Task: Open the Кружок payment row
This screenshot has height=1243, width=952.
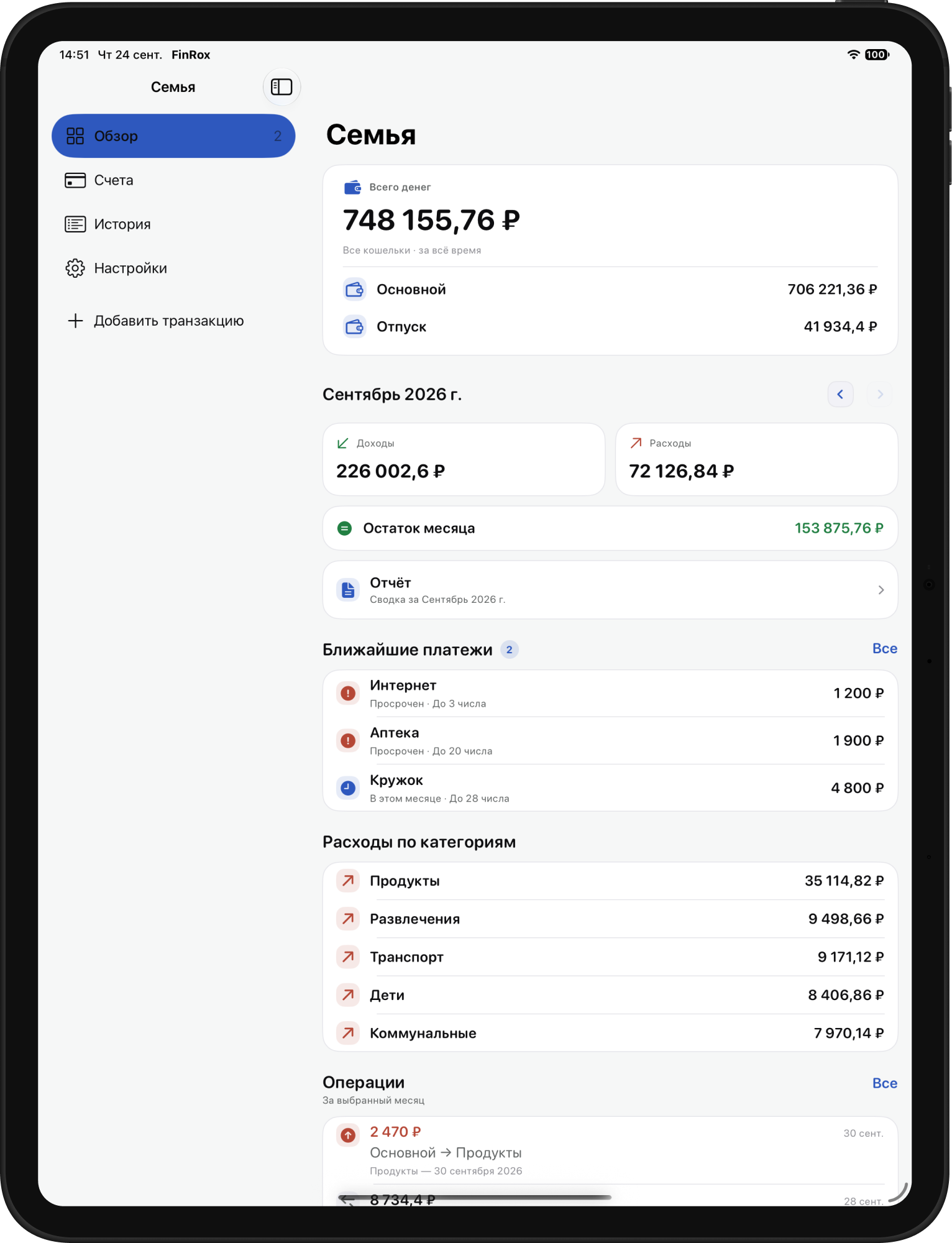Action: click(x=610, y=788)
